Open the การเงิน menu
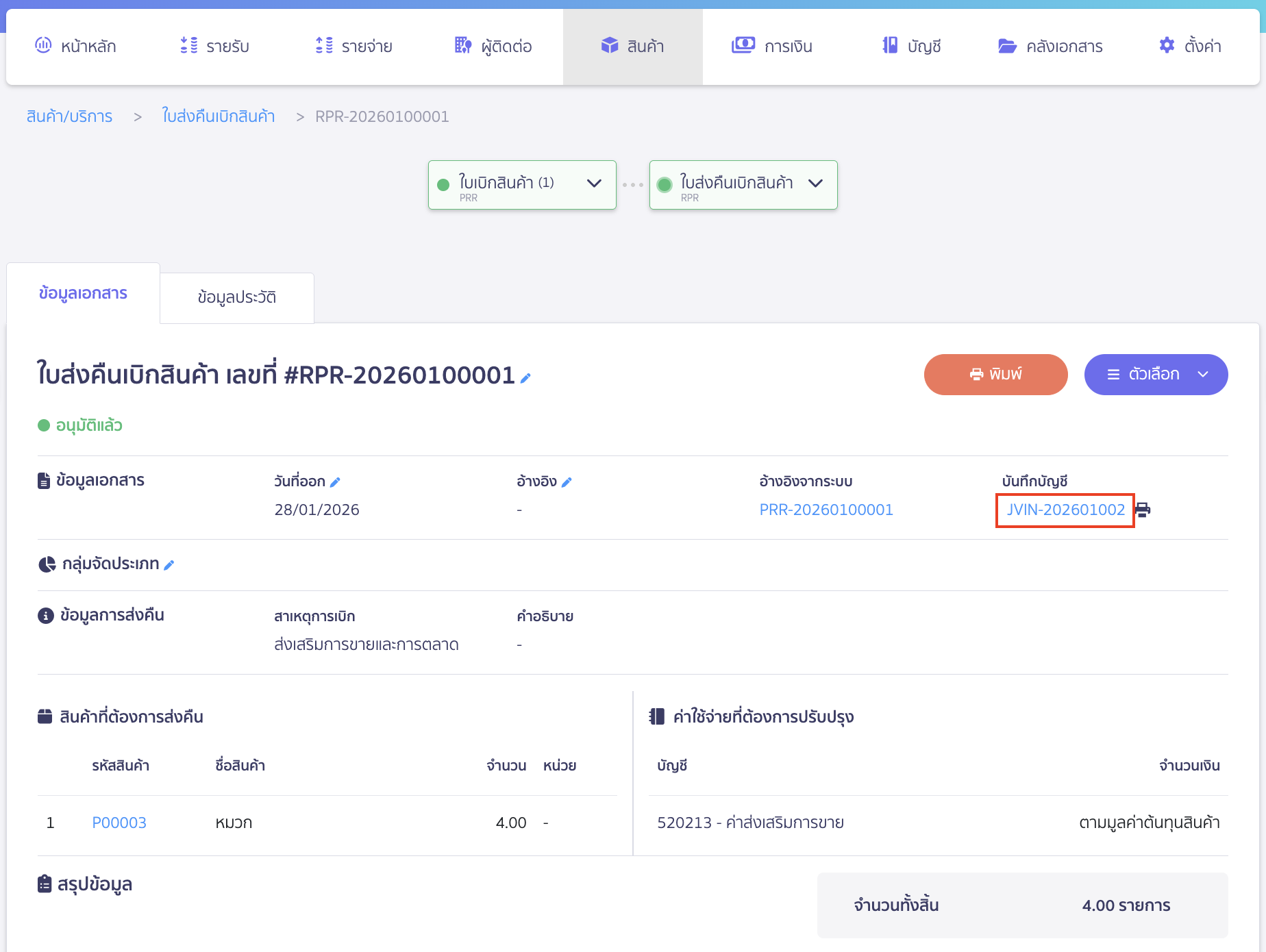 coord(772,47)
